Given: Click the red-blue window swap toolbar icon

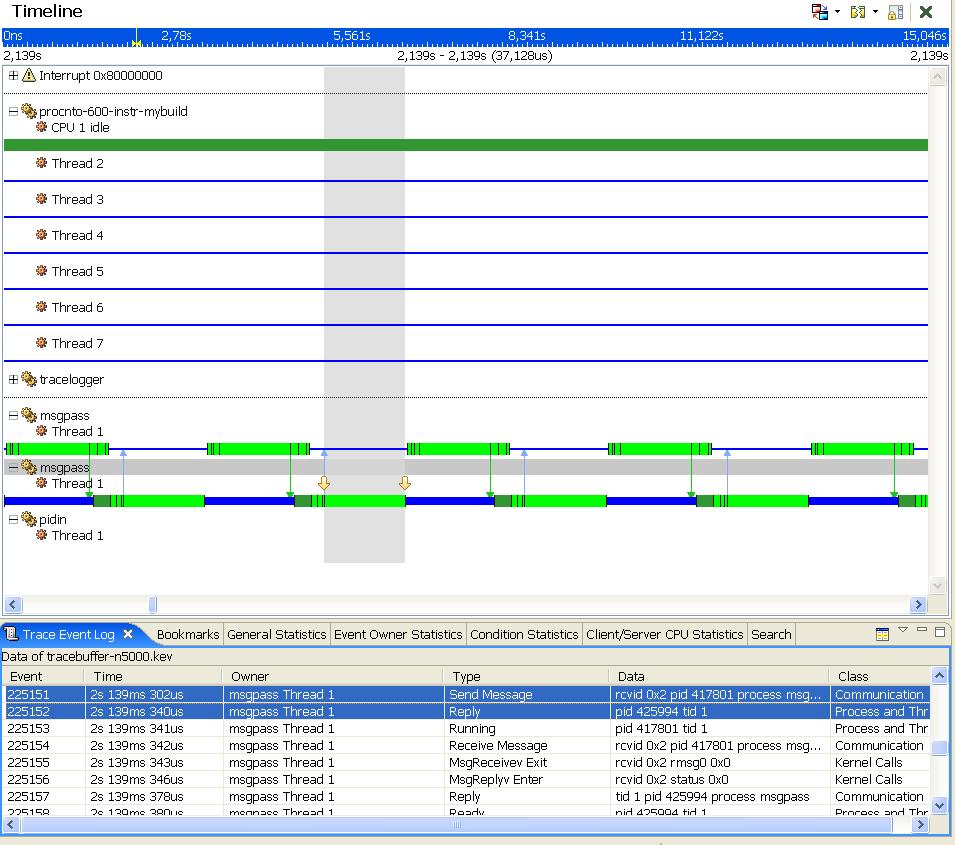Looking at the screenshot, I should (819, 12).
